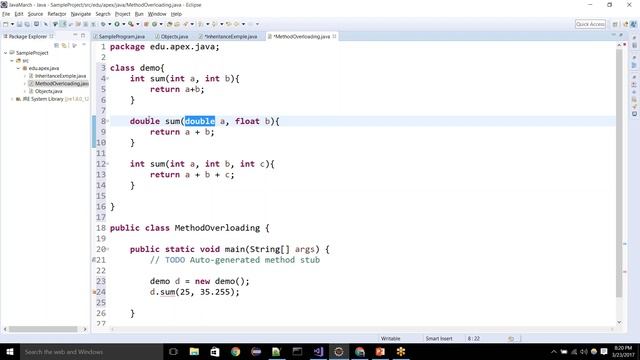Click fold toggle at line 12
Viewport: 640px width, 360px height.
107,164
